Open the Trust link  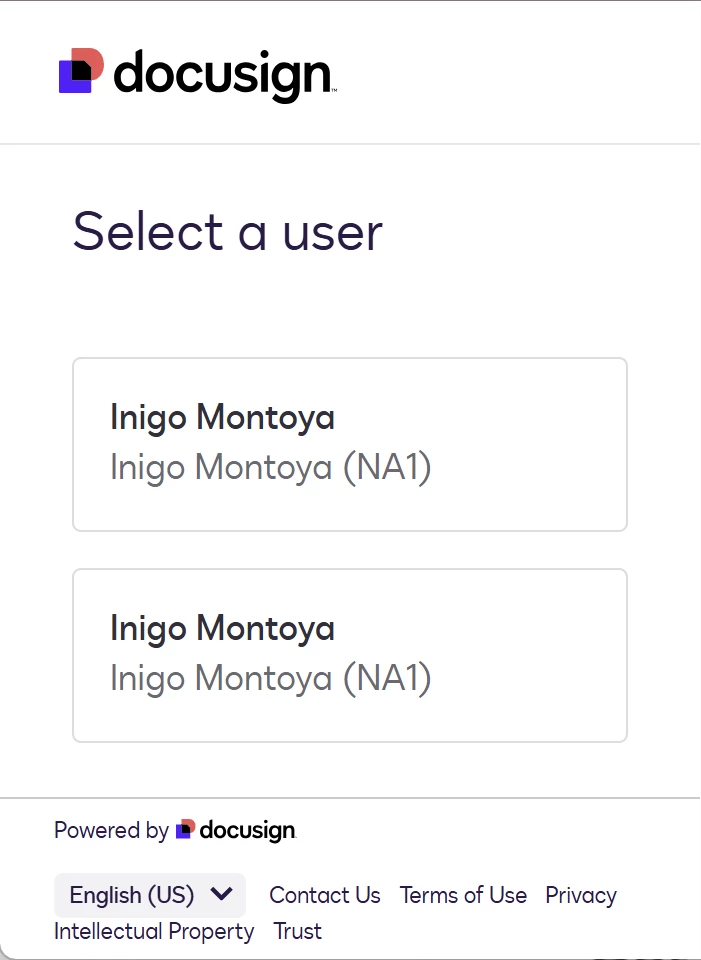pyautogui.click(x=298, y=931)
